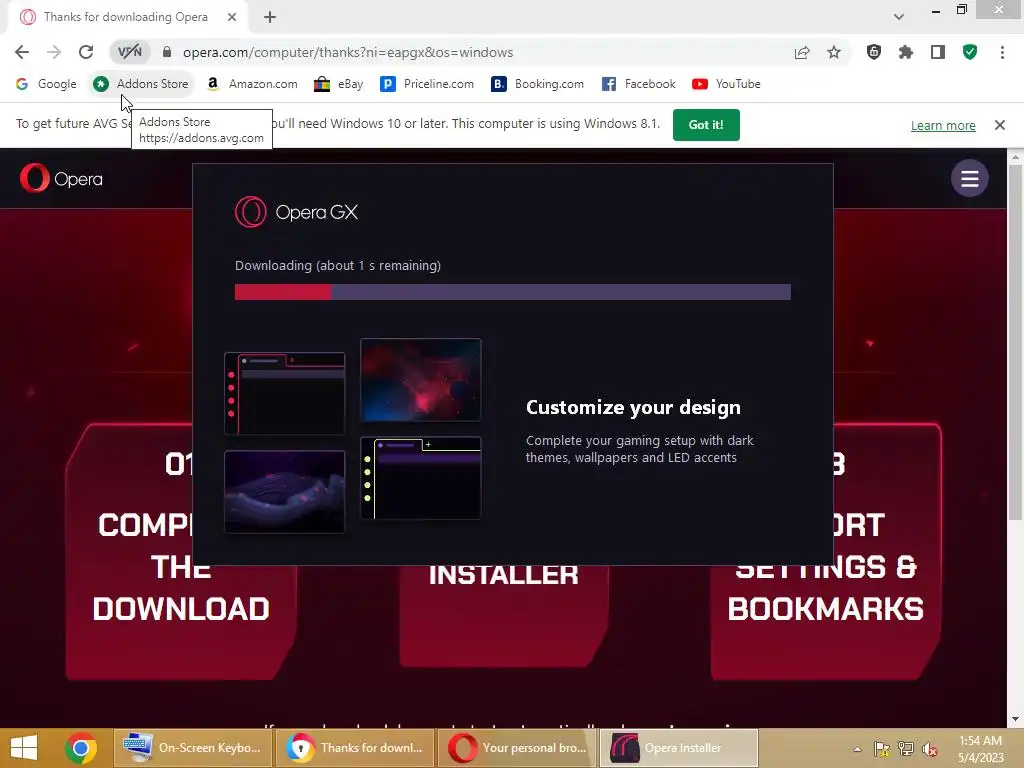
Task: Select the purple wave wallpaper thumbnail
Action: click(285, 491)
